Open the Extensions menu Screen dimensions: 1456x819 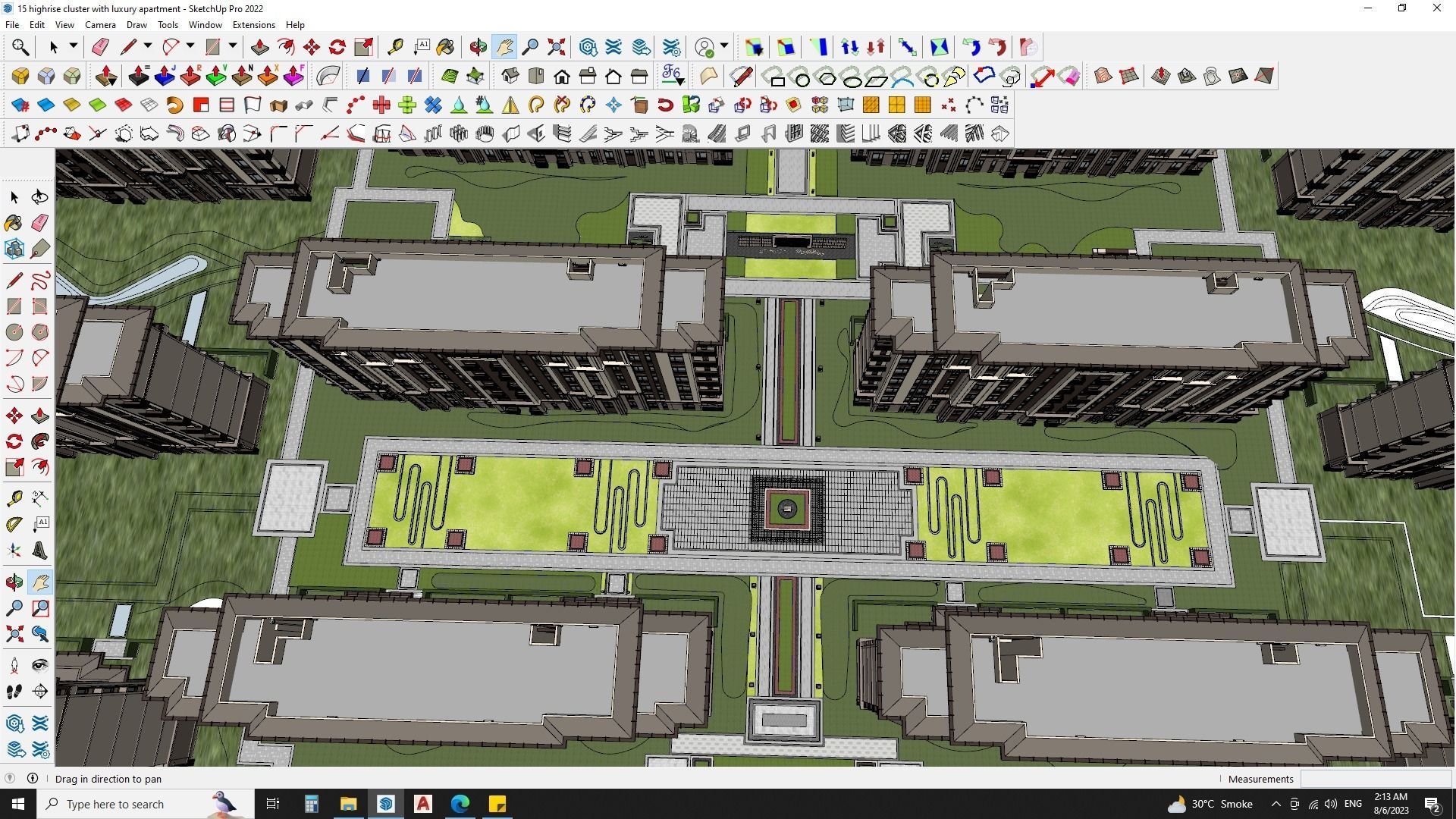pos(253,25)
